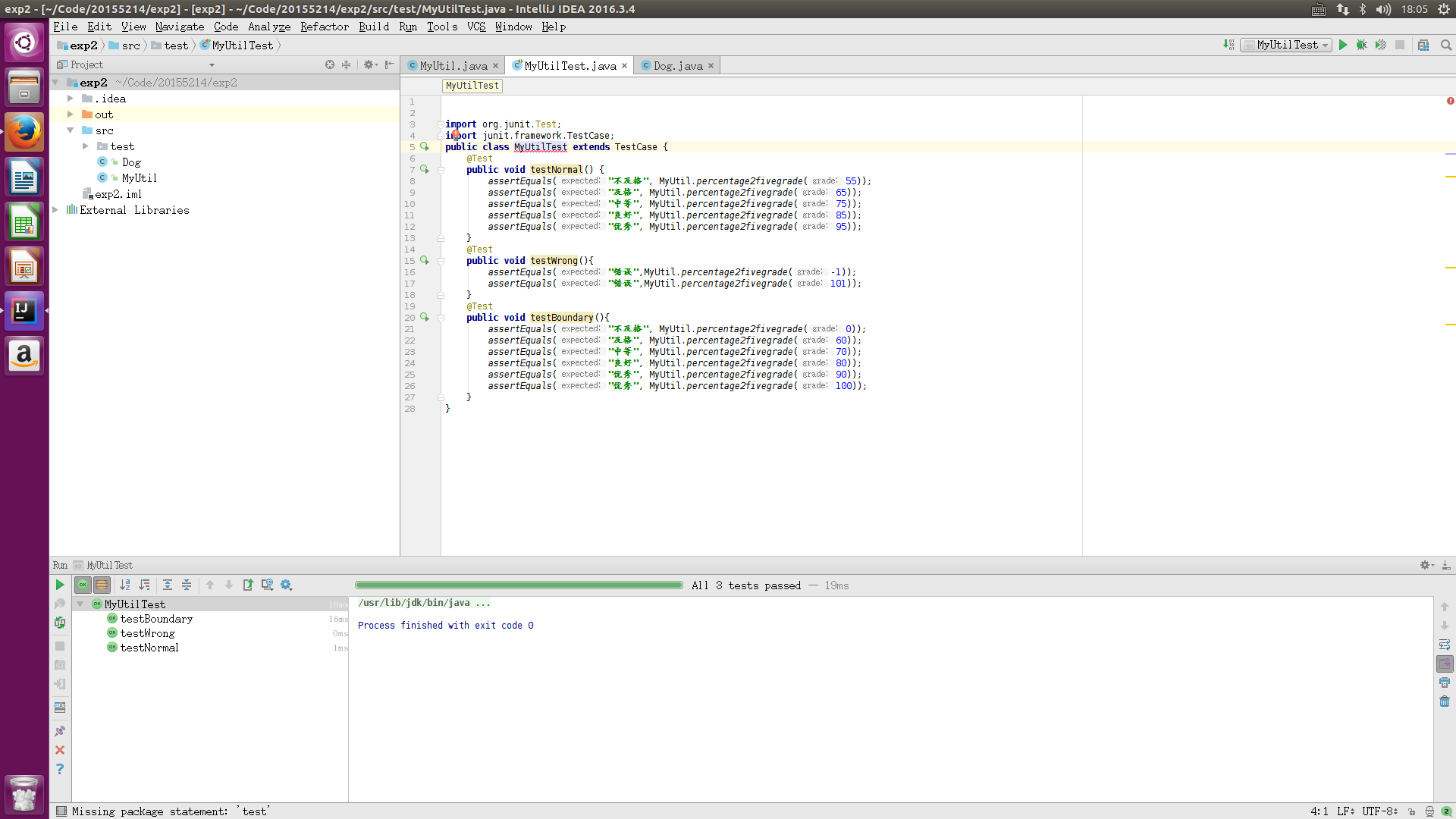Toggle scroll to end in console

pos(1445,664)
